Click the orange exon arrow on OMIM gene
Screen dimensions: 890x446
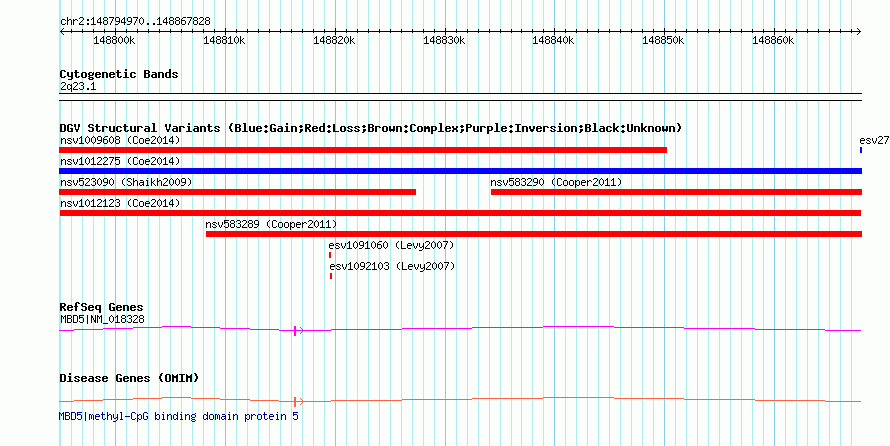pos(298,402)
